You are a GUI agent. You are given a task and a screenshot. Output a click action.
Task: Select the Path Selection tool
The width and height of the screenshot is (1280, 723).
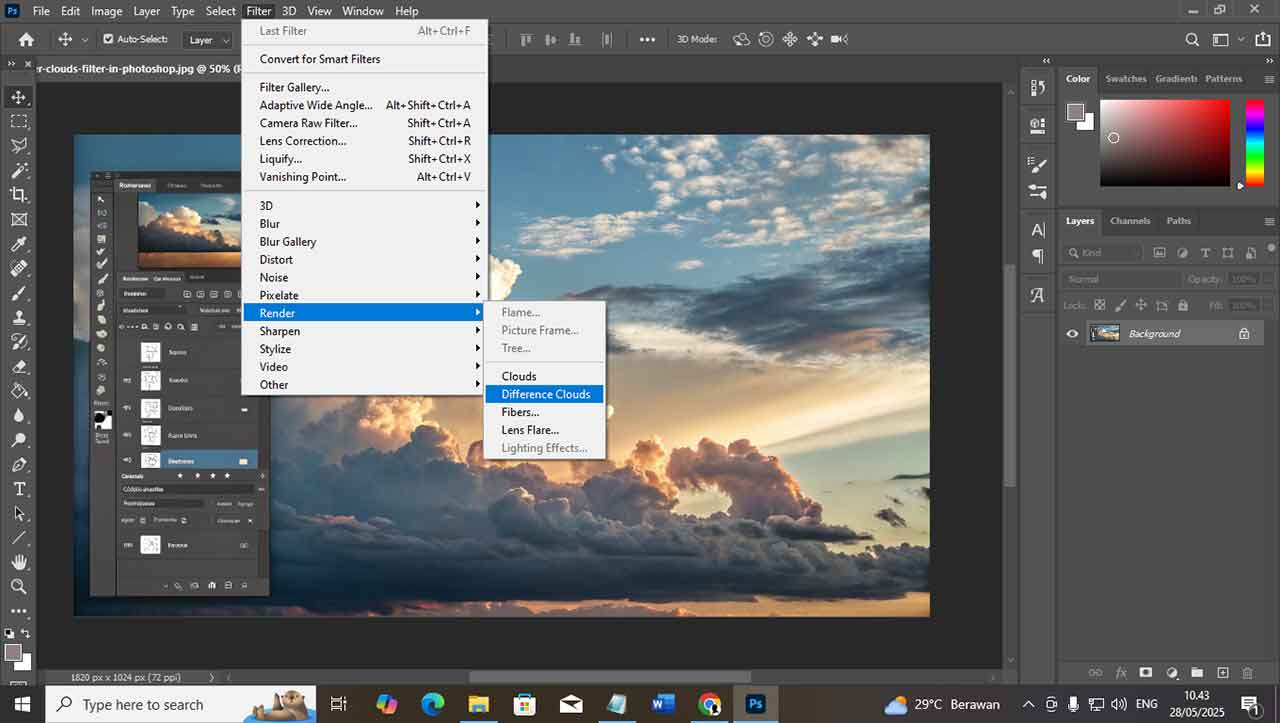[19, 513]
